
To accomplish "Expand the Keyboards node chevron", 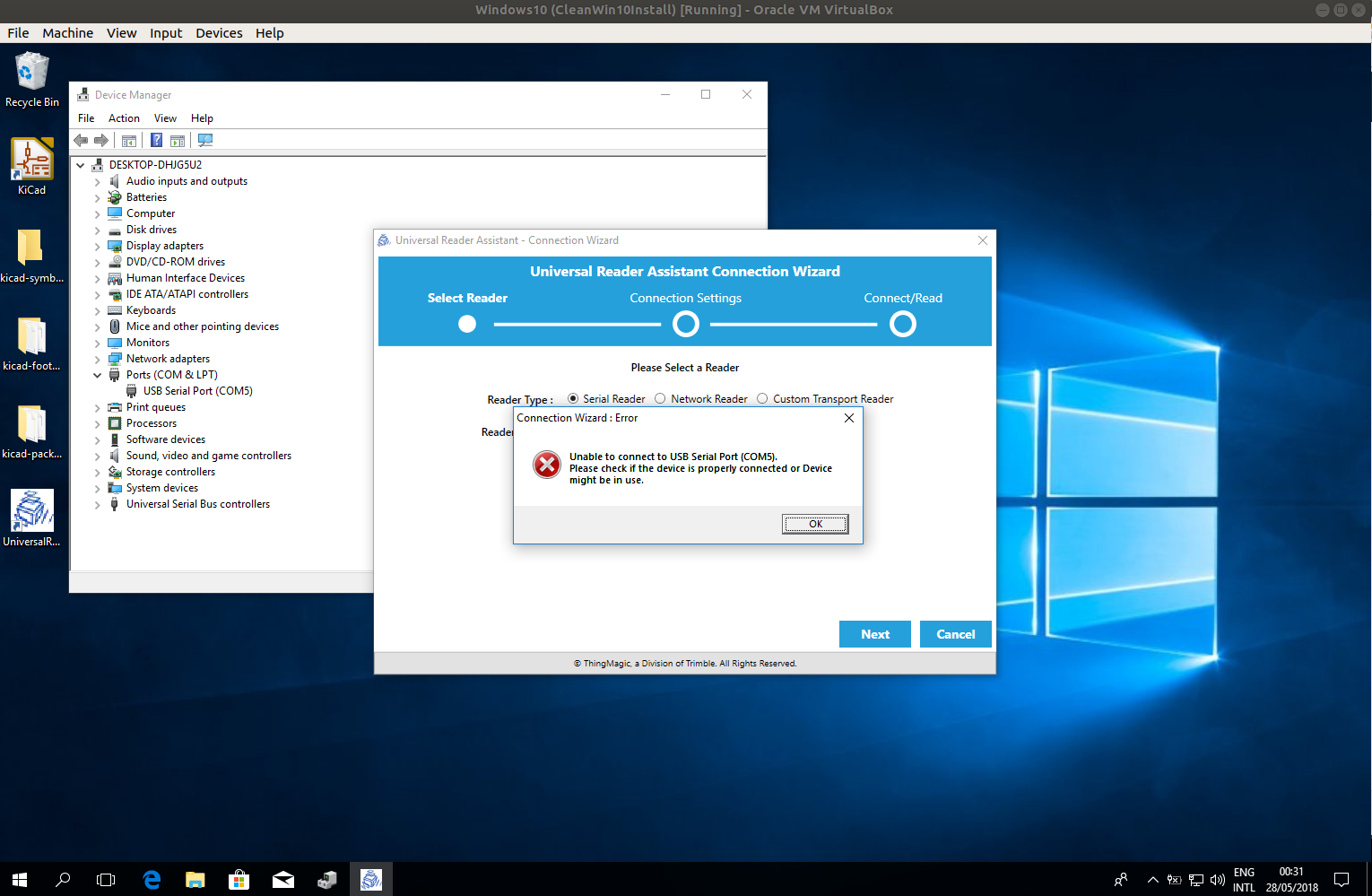I will pos(97,310).
